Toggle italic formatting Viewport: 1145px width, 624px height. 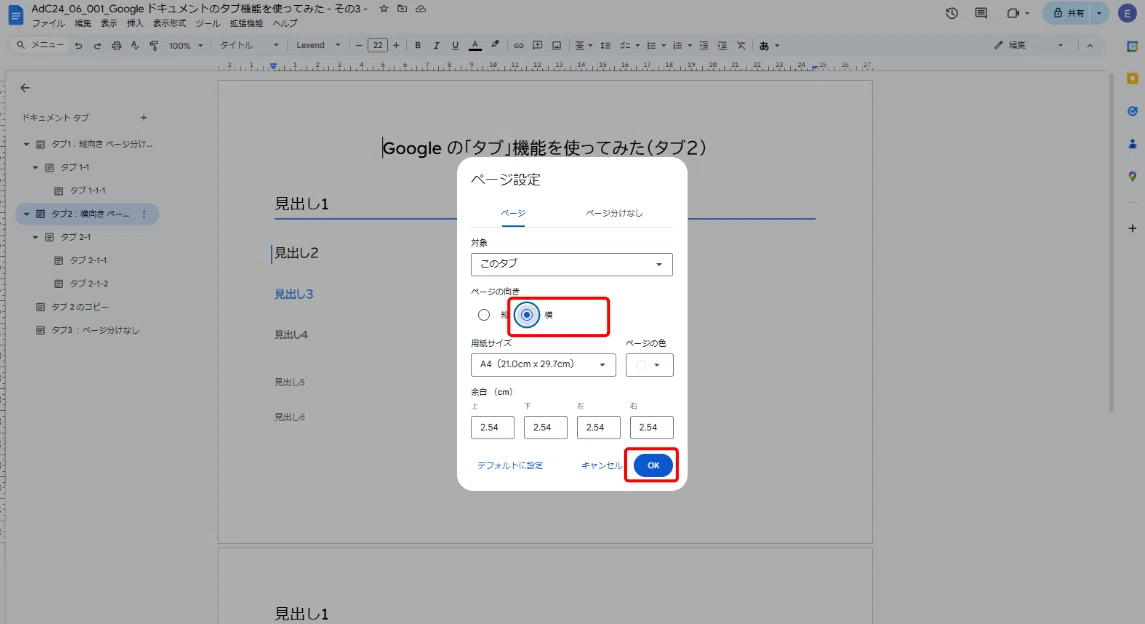(436, 45)
